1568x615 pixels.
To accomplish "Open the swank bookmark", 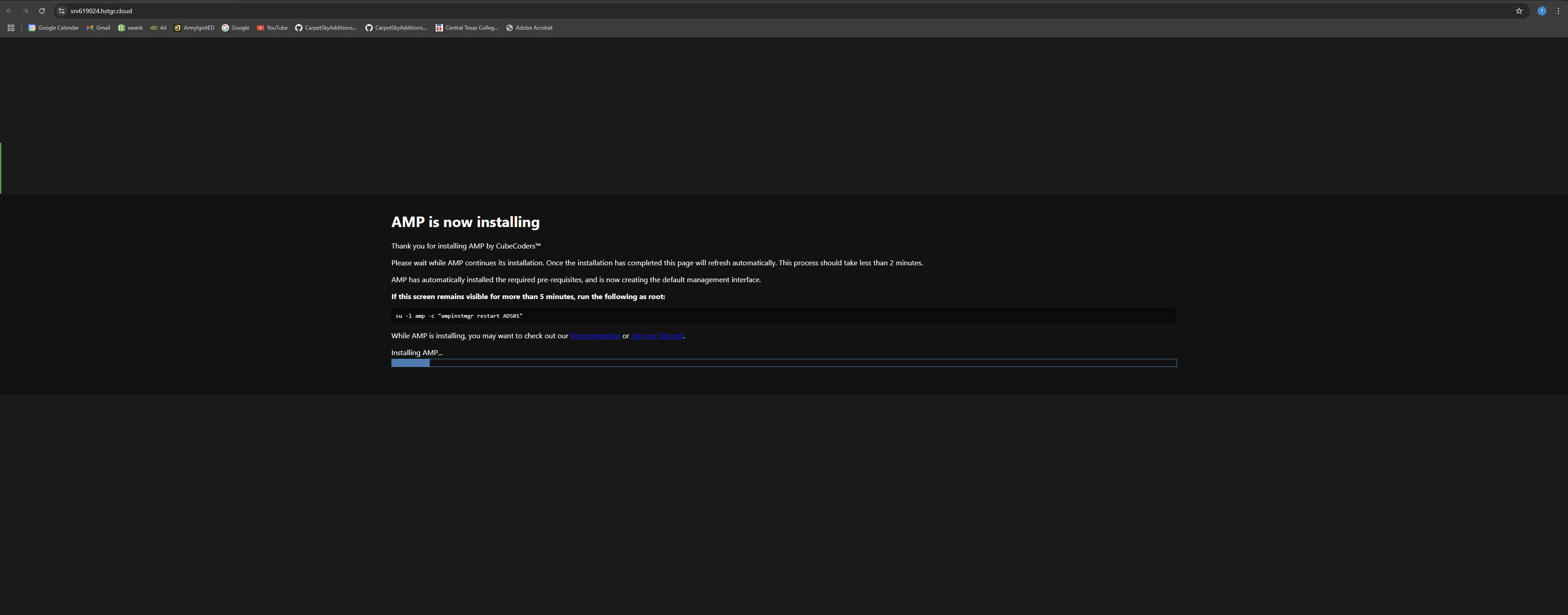I will (x=130, y=28).
